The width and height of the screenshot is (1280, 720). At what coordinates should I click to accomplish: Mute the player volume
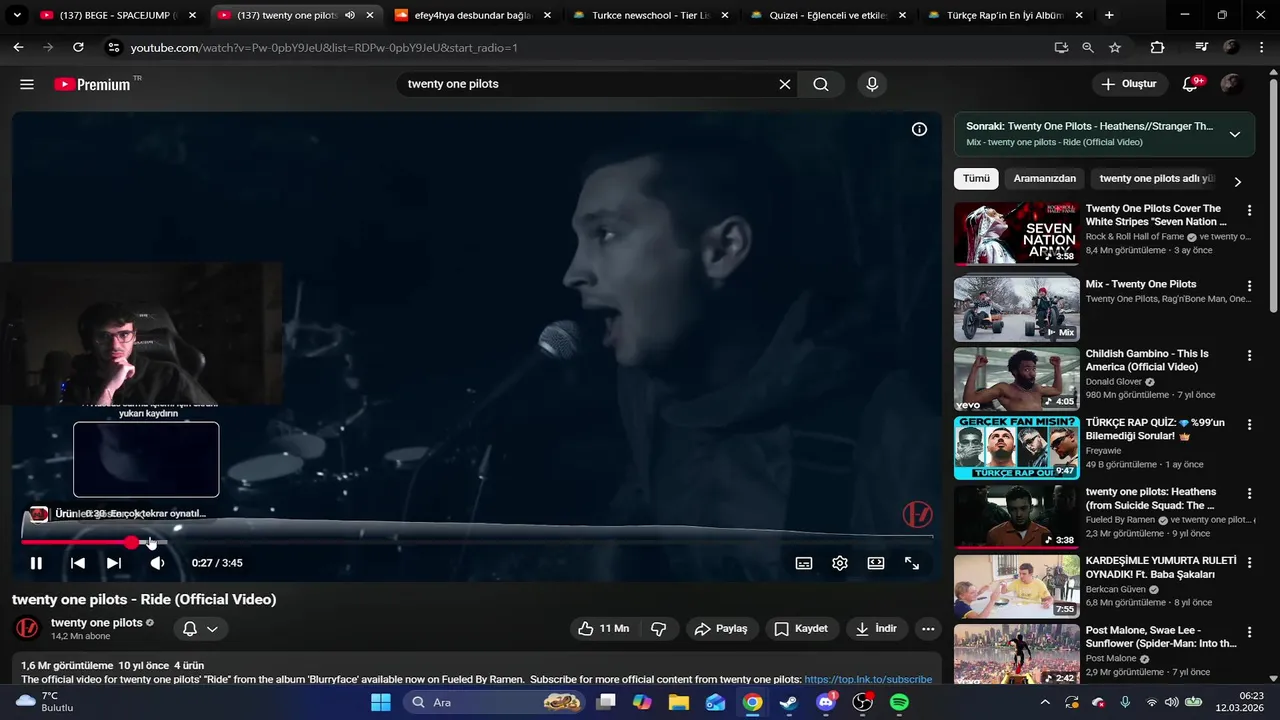(x=157, y=563)
